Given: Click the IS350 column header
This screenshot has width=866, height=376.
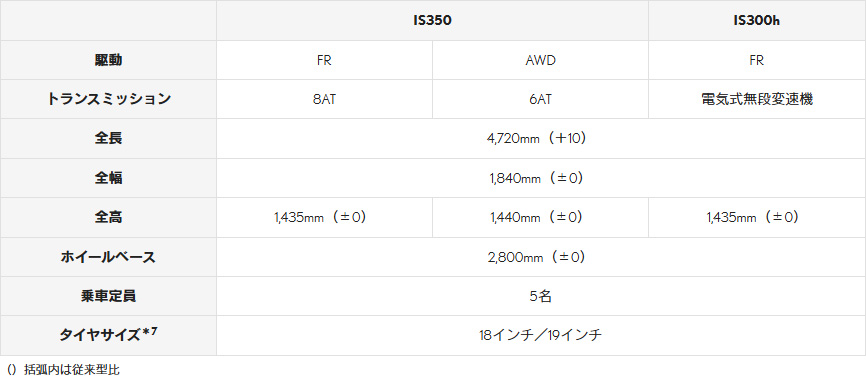Looking at the screenshot, I should [x=432, y=20].
